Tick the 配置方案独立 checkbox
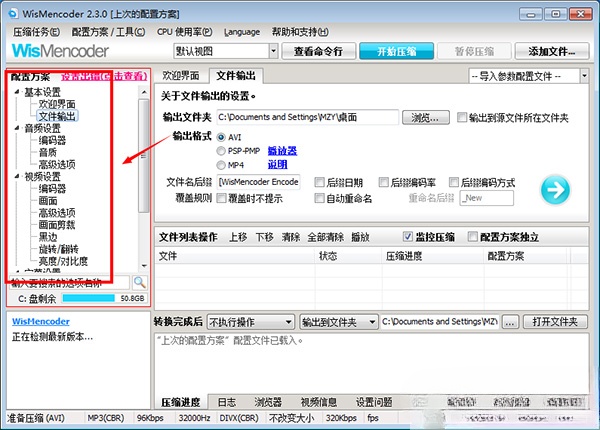The image size is (600, 430). [x=473, y=237]
